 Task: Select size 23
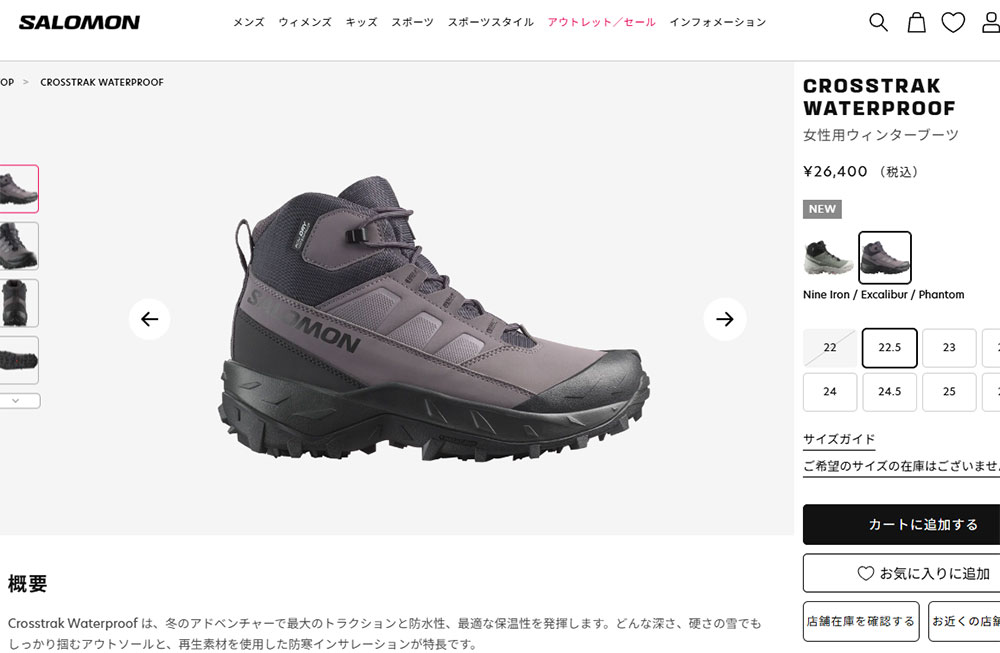(949, 348)
